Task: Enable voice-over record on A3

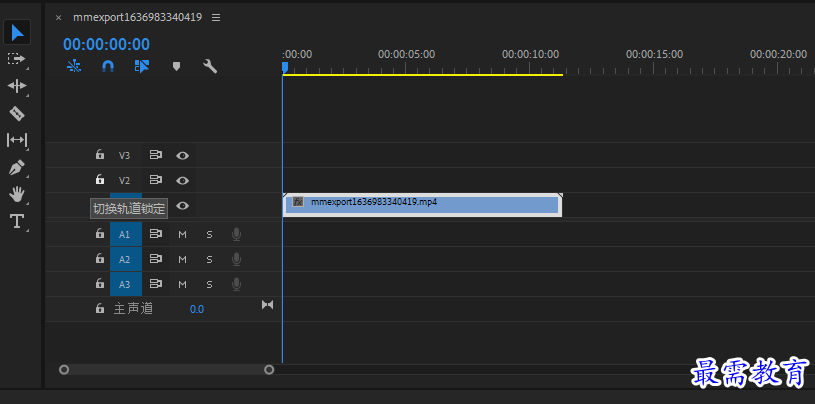Action: click(236, 284)
